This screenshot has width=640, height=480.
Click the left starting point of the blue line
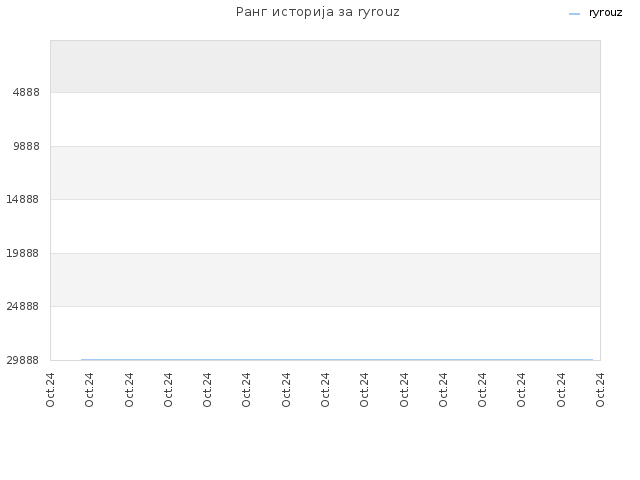pos(81,360)
